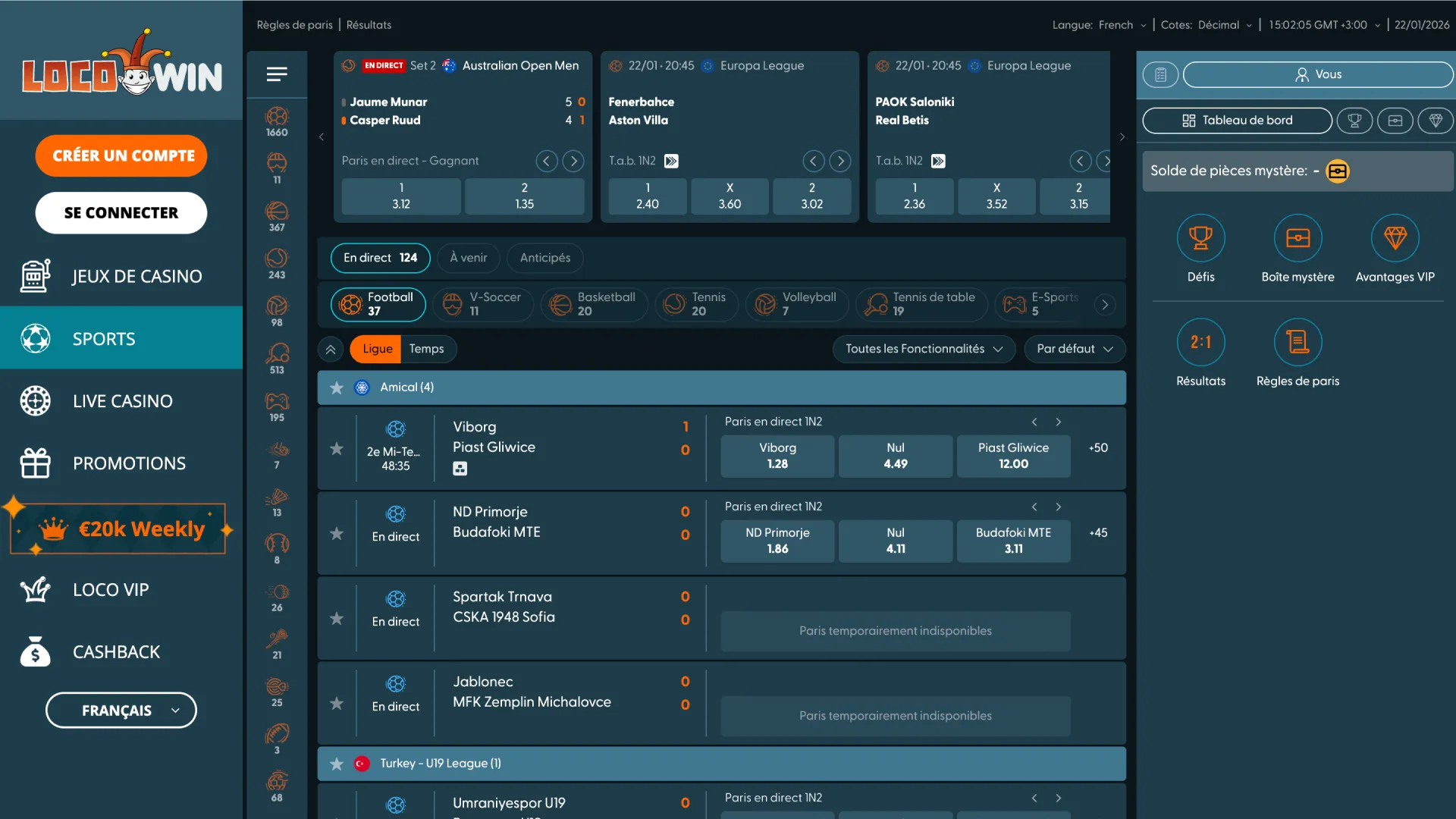Open the bet slip clipboard icon
Image resolution: width=1456 pixels, height=819 pixels.
click(1160, 74)
